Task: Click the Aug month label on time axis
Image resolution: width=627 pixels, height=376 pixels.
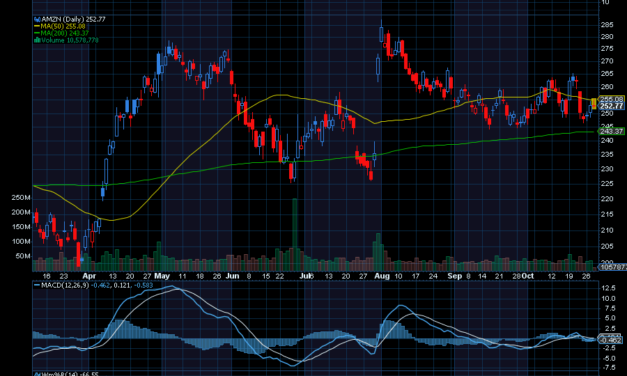Action: (x=382, y=276)
